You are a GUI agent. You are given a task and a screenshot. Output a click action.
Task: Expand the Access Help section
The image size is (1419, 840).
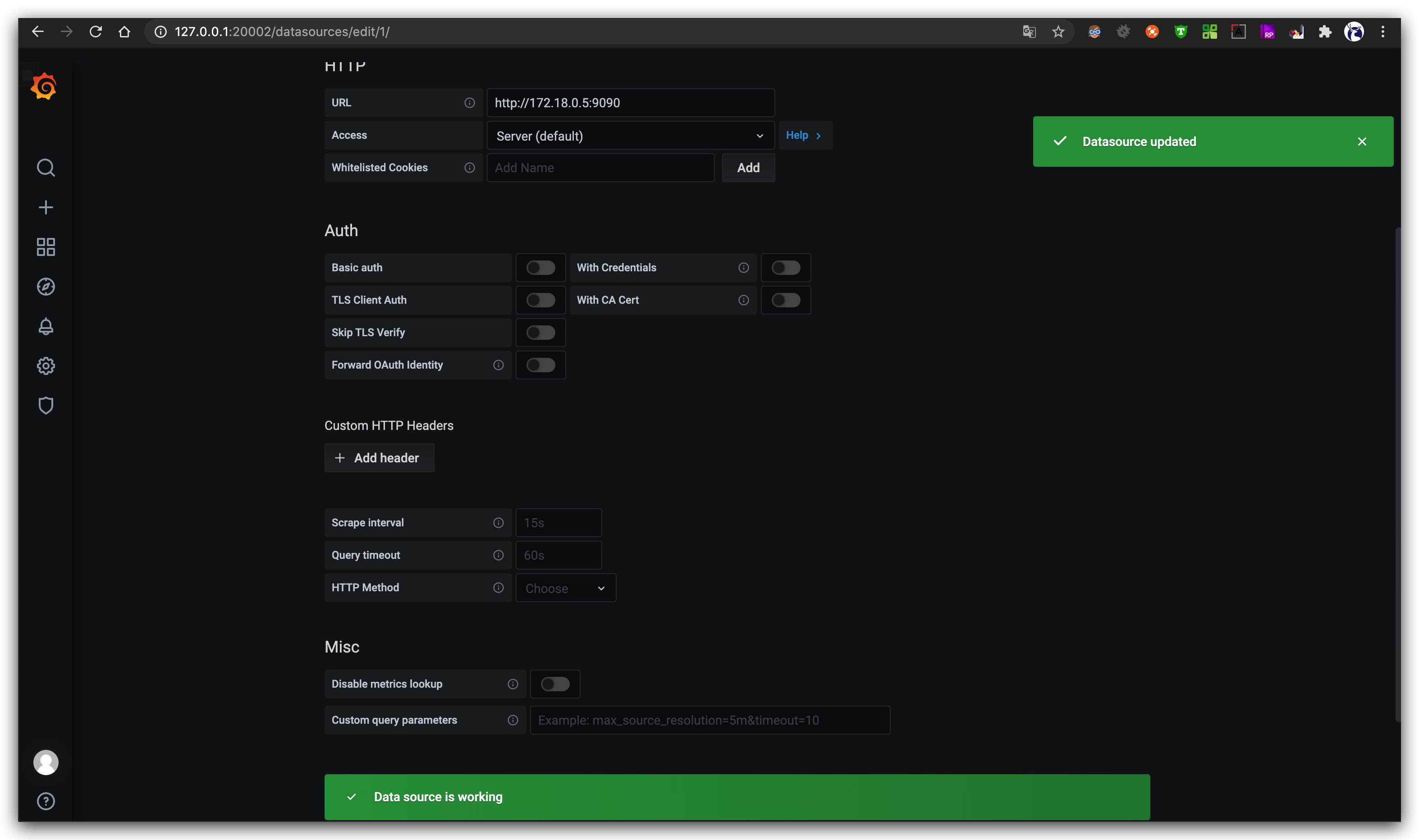click(x=804, y=135)
